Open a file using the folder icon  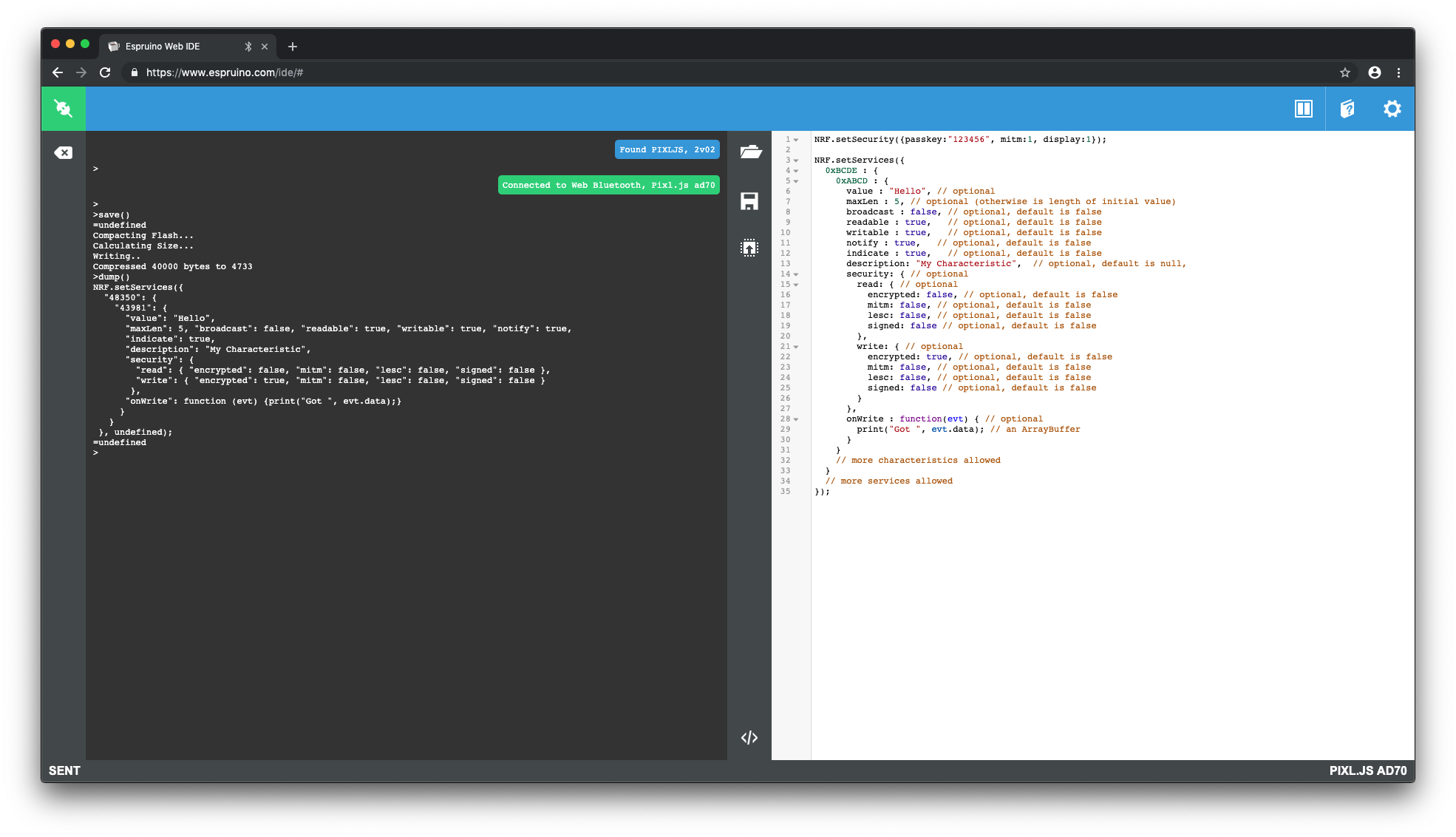tap(750, 152)
